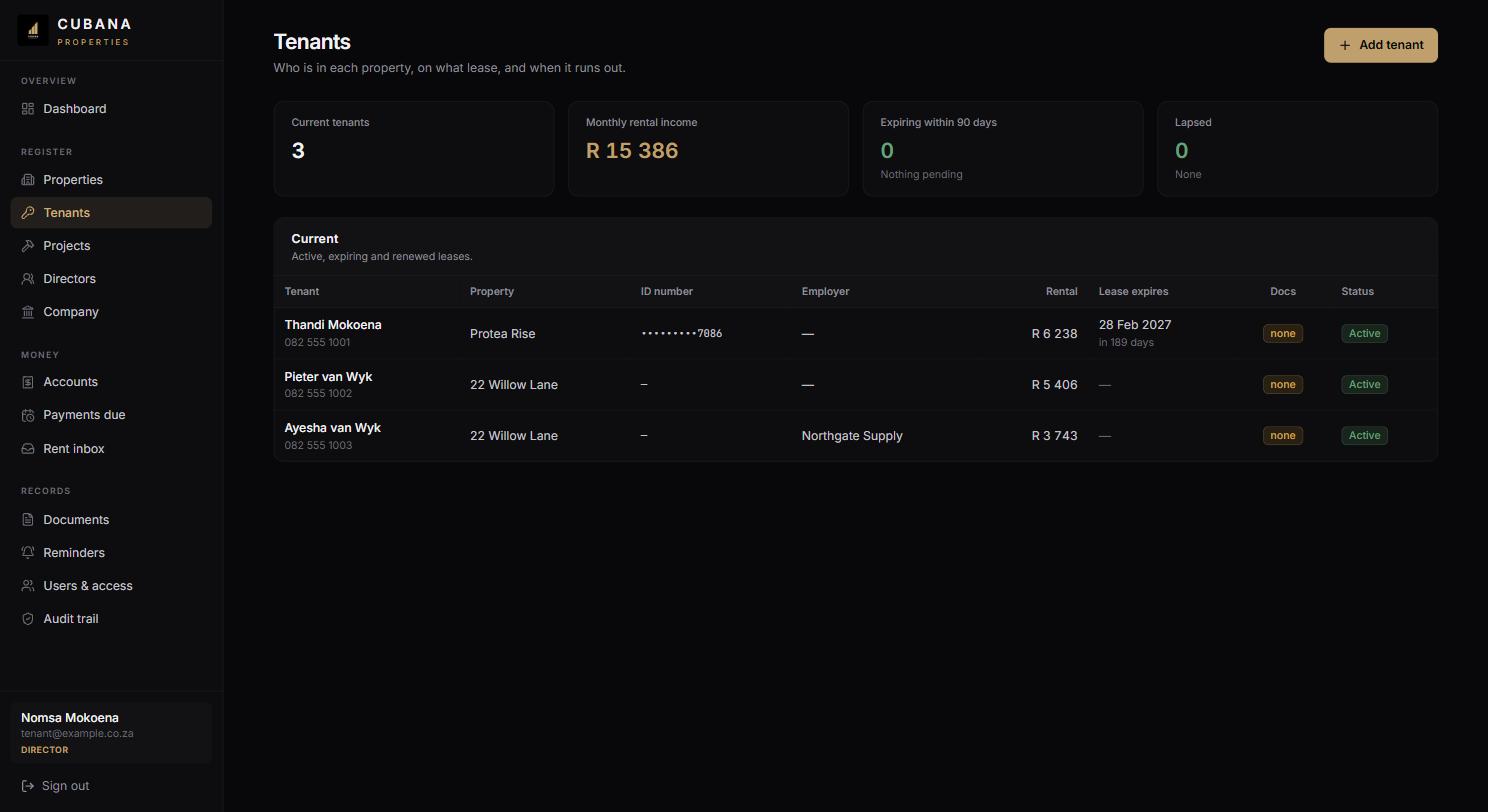Open the Dashboard menu item
This screenshot has height=812, width=1488.
[x=111, y=109]
